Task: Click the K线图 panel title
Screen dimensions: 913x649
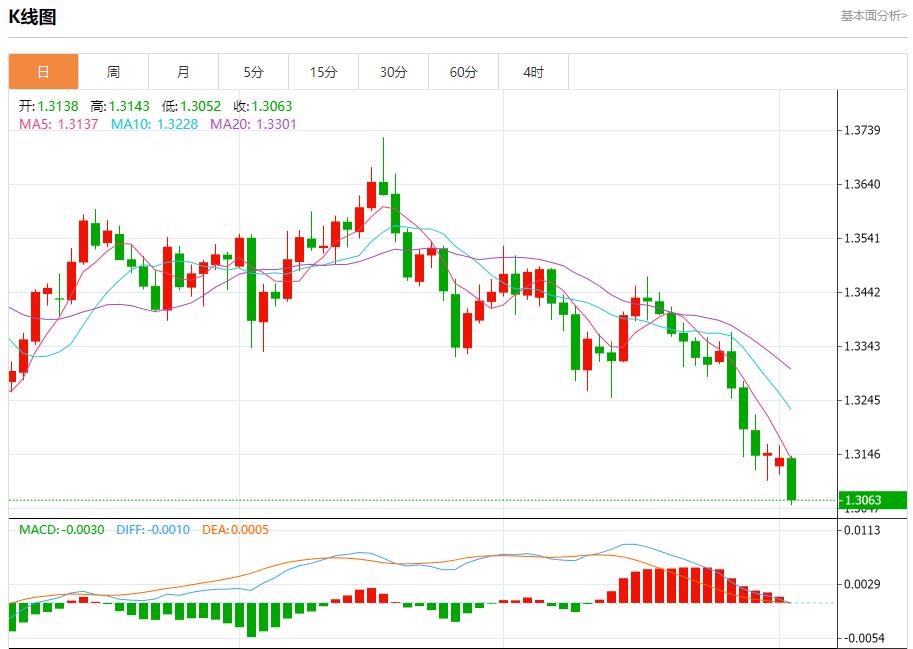Action: click(x=33, y=17)
